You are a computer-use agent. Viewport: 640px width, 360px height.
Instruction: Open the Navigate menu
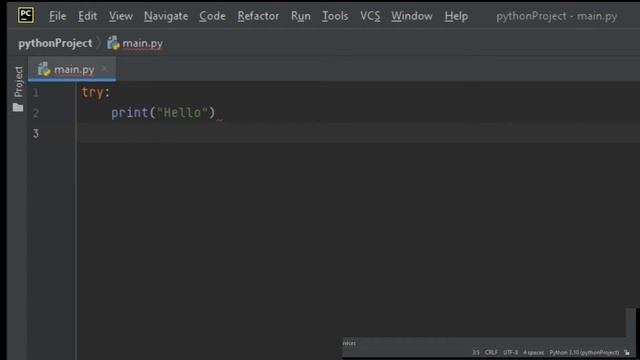[x=166, y=16]
